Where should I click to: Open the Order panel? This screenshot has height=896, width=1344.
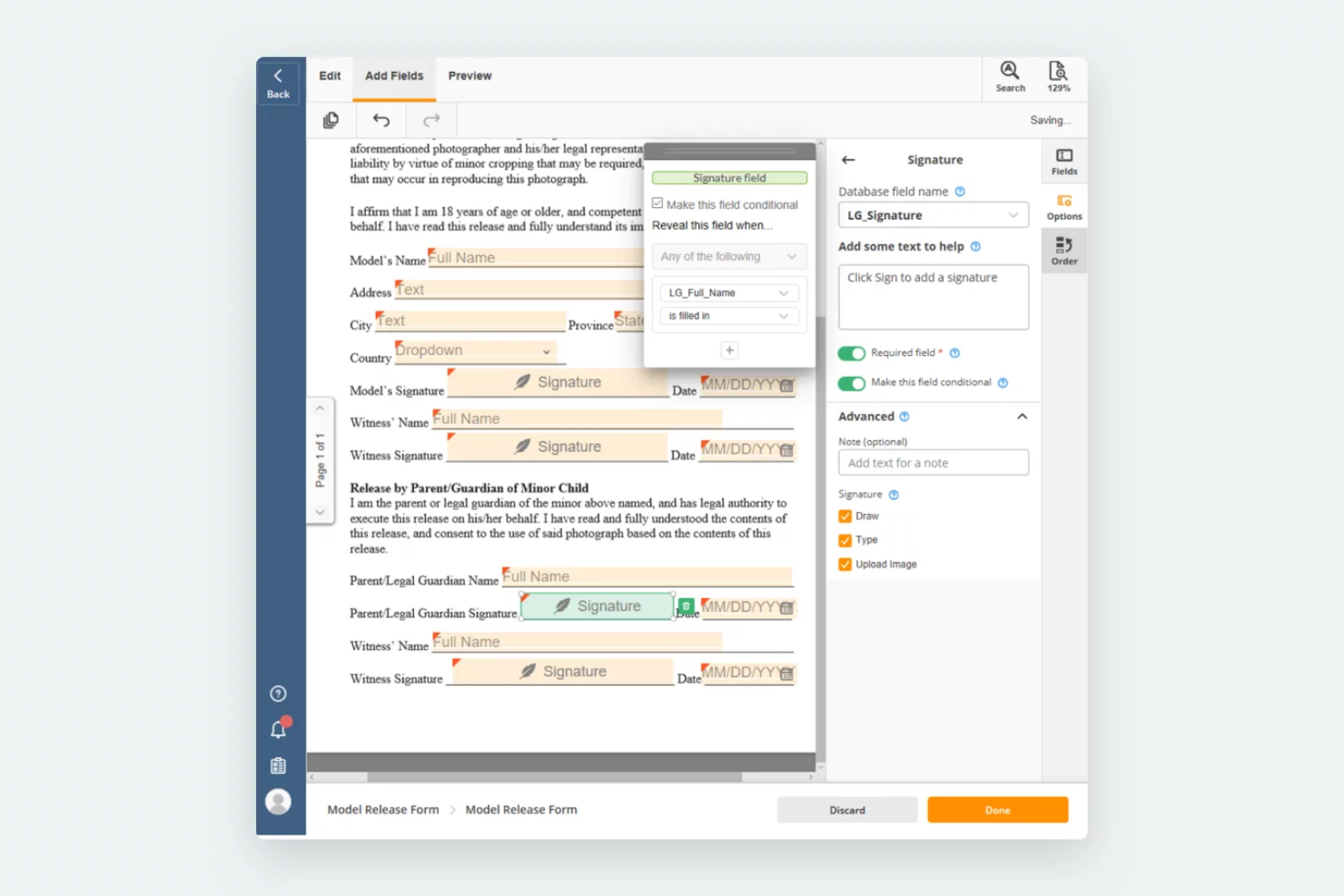(x=1063, y=251)
